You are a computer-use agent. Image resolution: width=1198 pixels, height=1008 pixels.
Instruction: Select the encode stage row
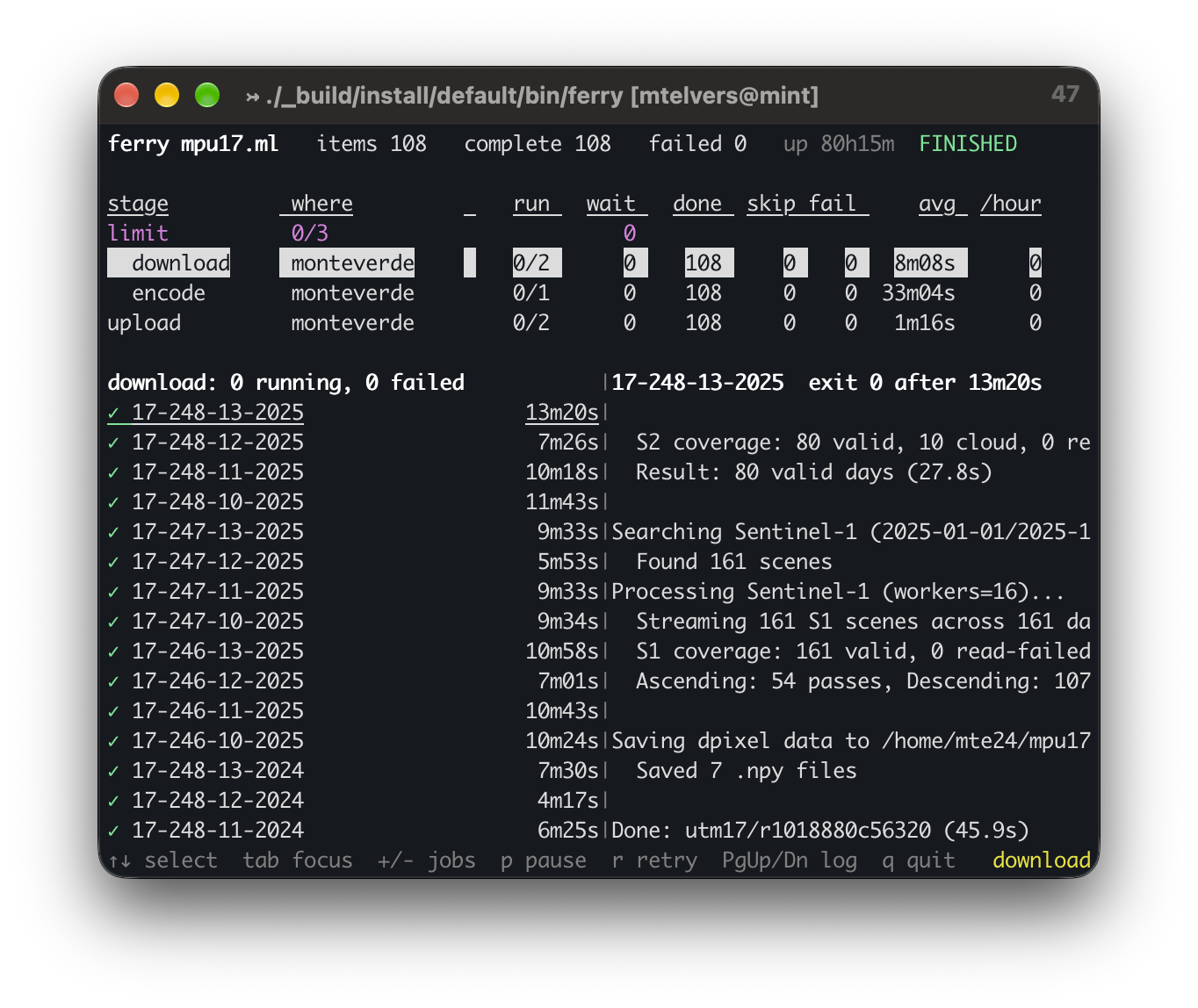[574, 292]
